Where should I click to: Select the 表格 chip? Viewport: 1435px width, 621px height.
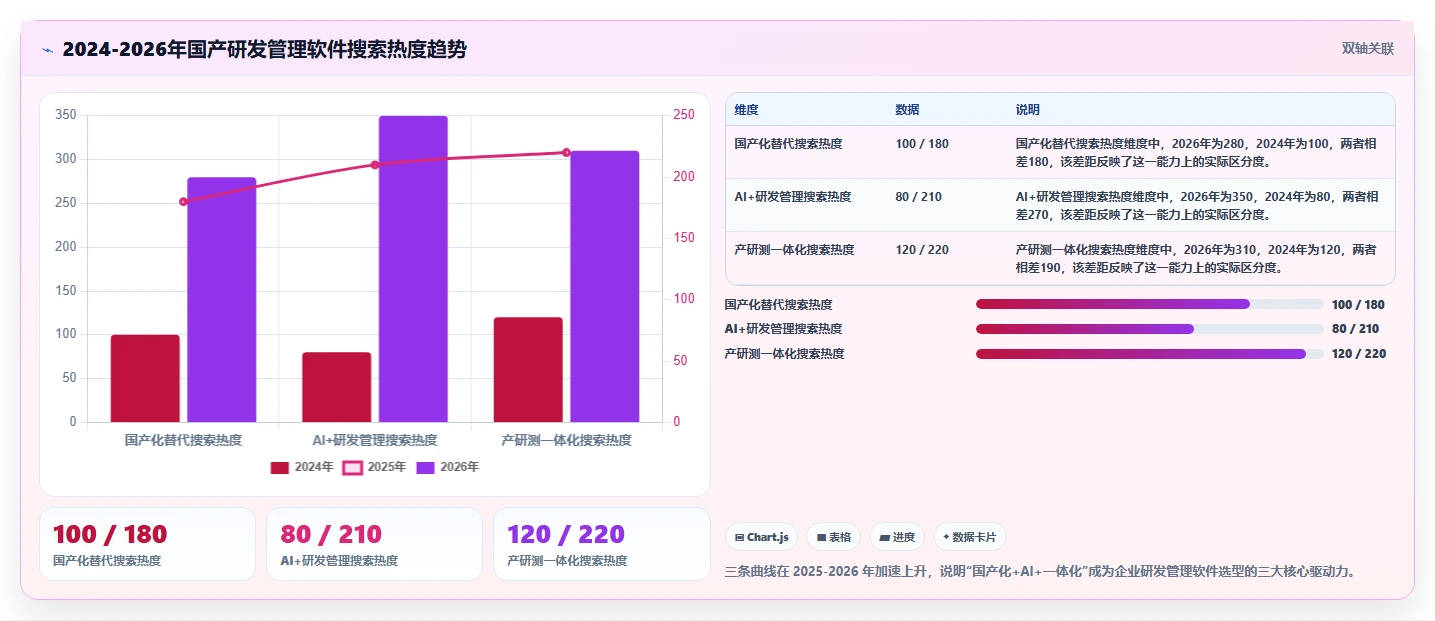tap(834, 537)
